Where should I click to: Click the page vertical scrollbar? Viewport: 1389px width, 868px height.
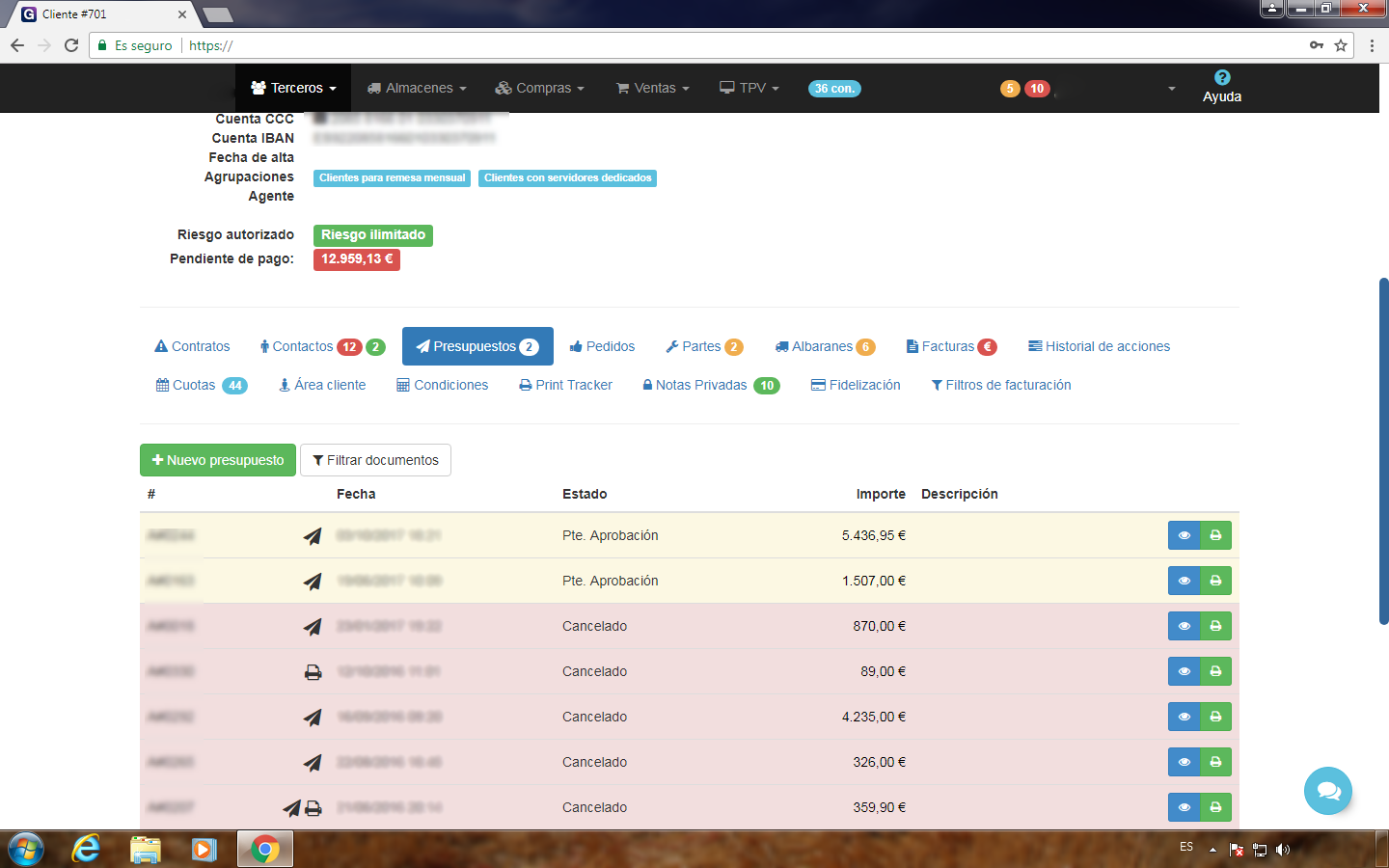pos(1383,451)
